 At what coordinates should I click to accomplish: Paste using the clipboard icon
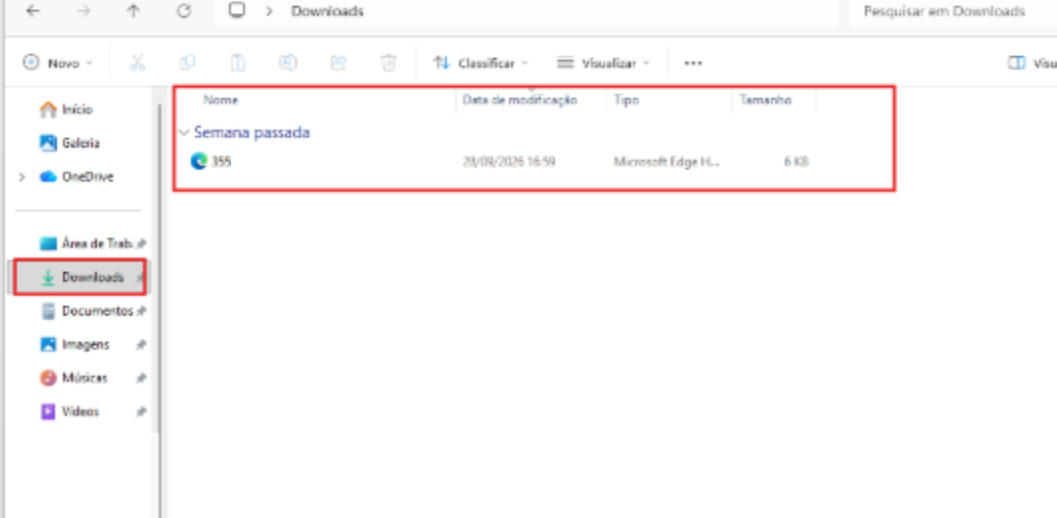(237, 63)
